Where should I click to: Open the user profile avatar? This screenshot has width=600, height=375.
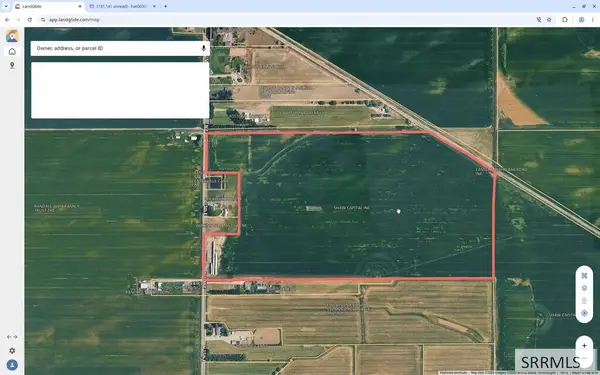12,365
